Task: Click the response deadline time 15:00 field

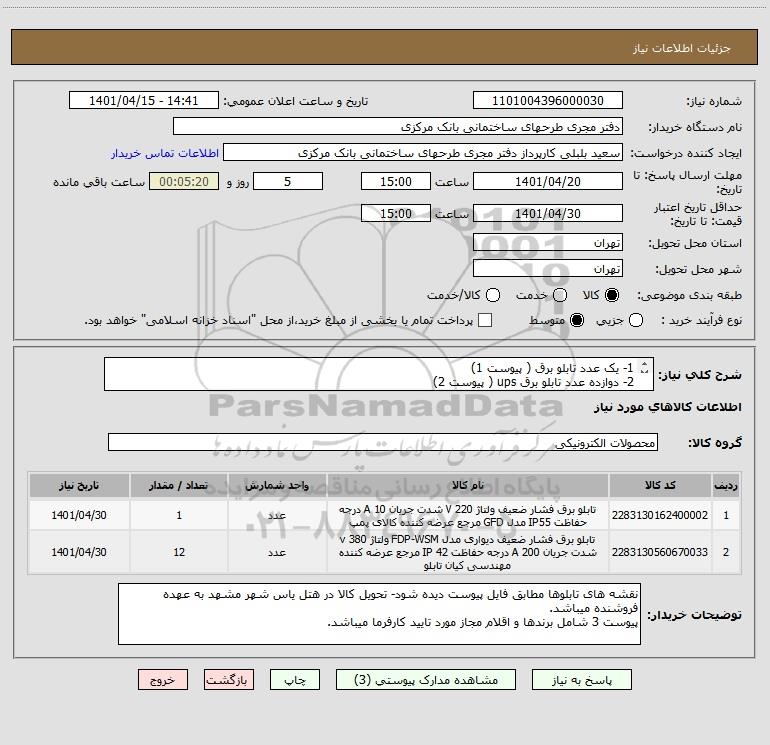Action: point(396,181)
